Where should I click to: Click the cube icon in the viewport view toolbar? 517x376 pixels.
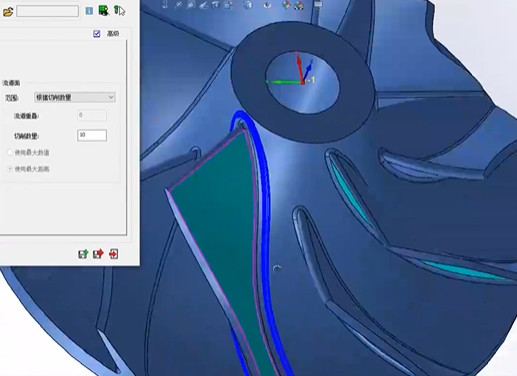[248, 5]
